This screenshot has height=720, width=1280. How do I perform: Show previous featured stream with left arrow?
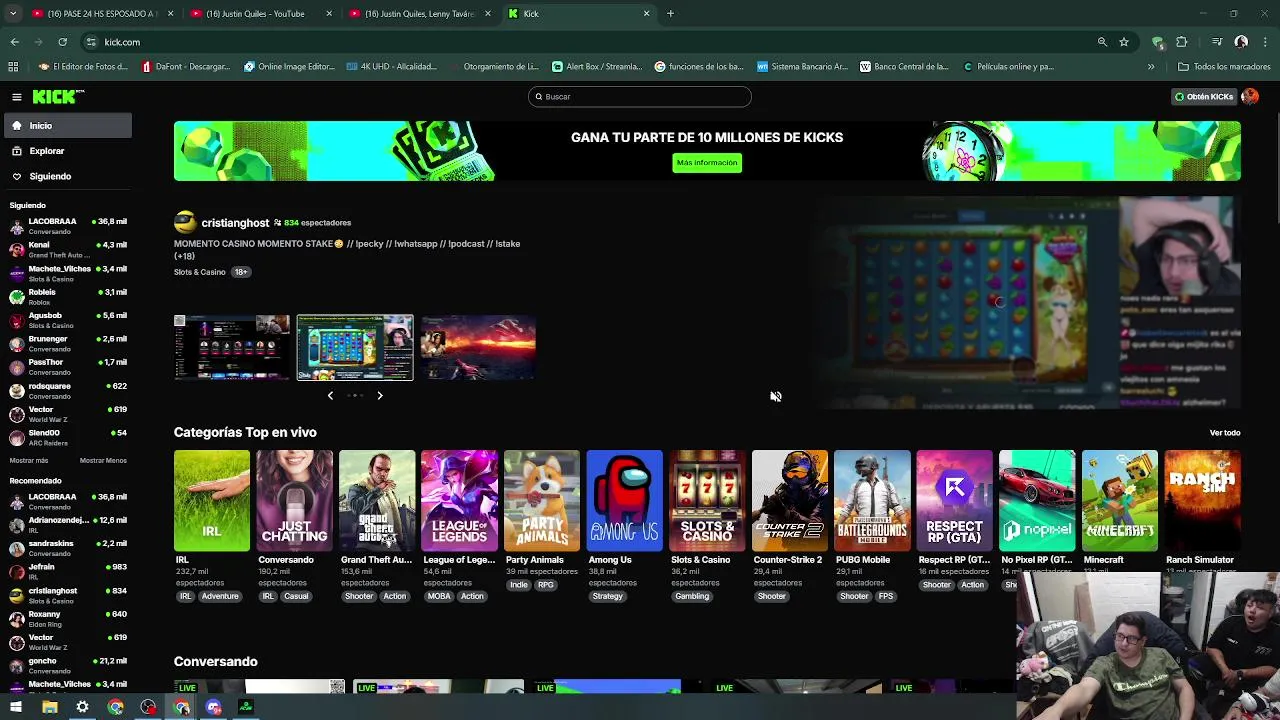pyautogui.click(x=330, y=396)
